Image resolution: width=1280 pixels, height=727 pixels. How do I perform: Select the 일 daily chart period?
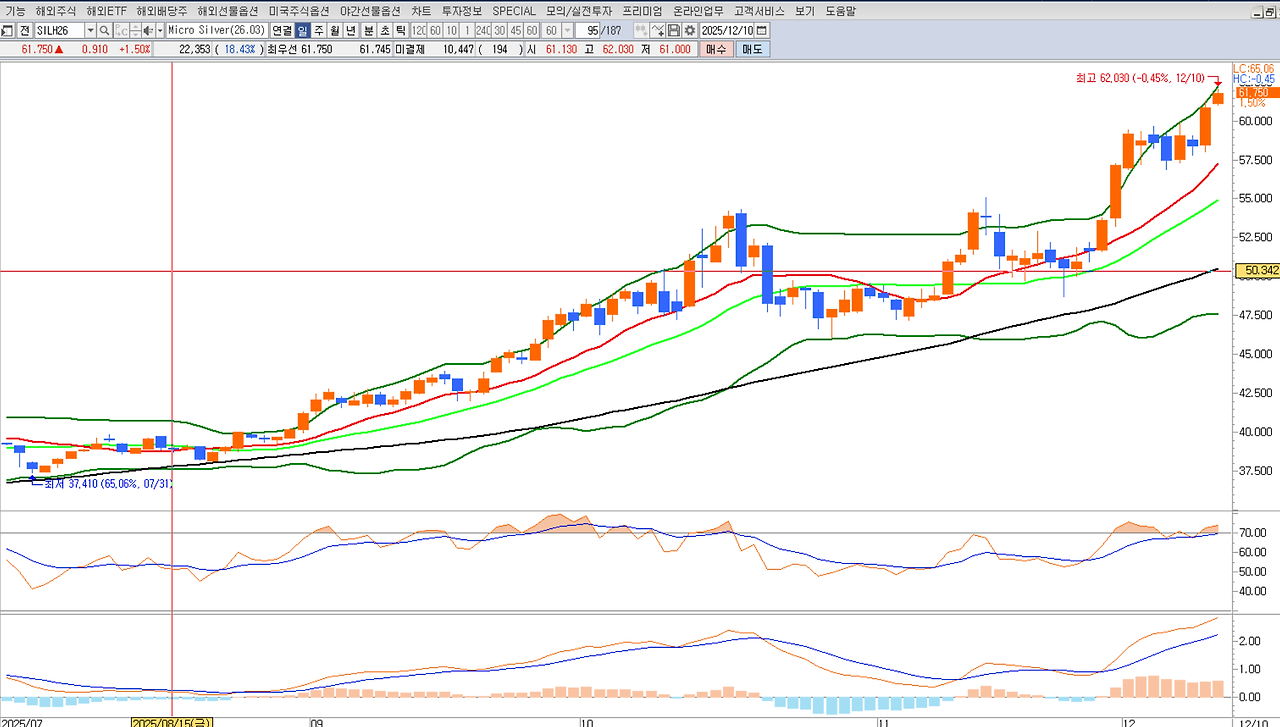click(302, 30)
